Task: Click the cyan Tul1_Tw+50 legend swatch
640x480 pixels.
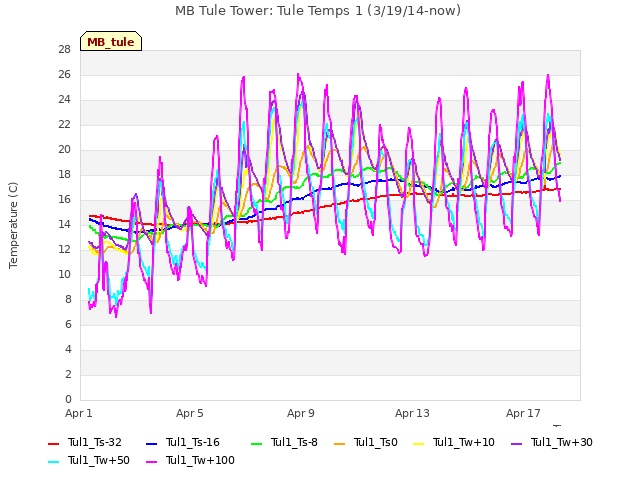Action: pyautogui.click(x=53, y=462)
